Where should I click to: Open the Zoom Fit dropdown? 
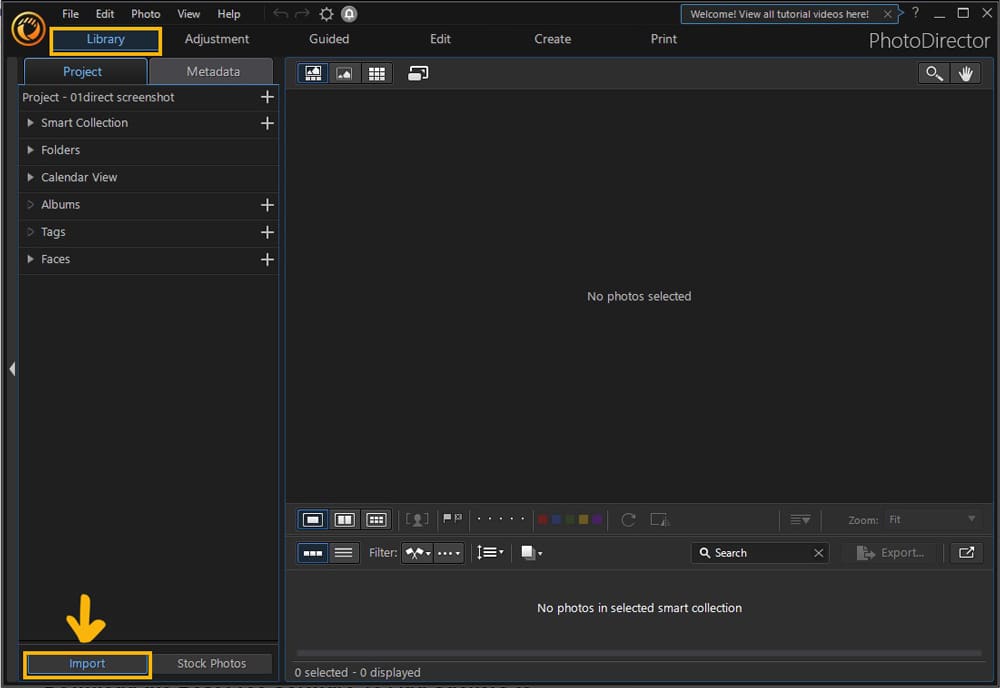(x=935, y=519)
